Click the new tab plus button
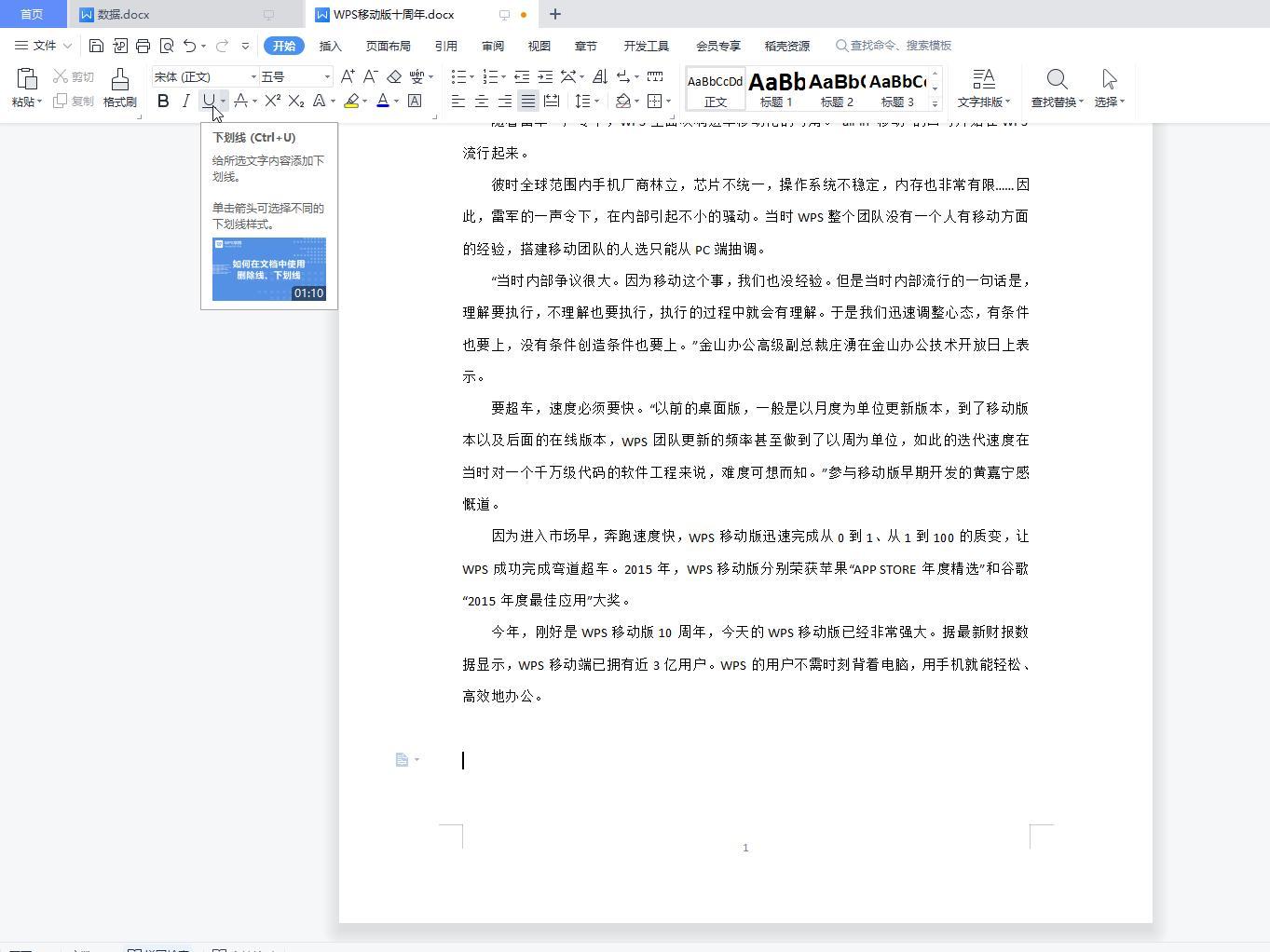 click(x=555, y=14)
